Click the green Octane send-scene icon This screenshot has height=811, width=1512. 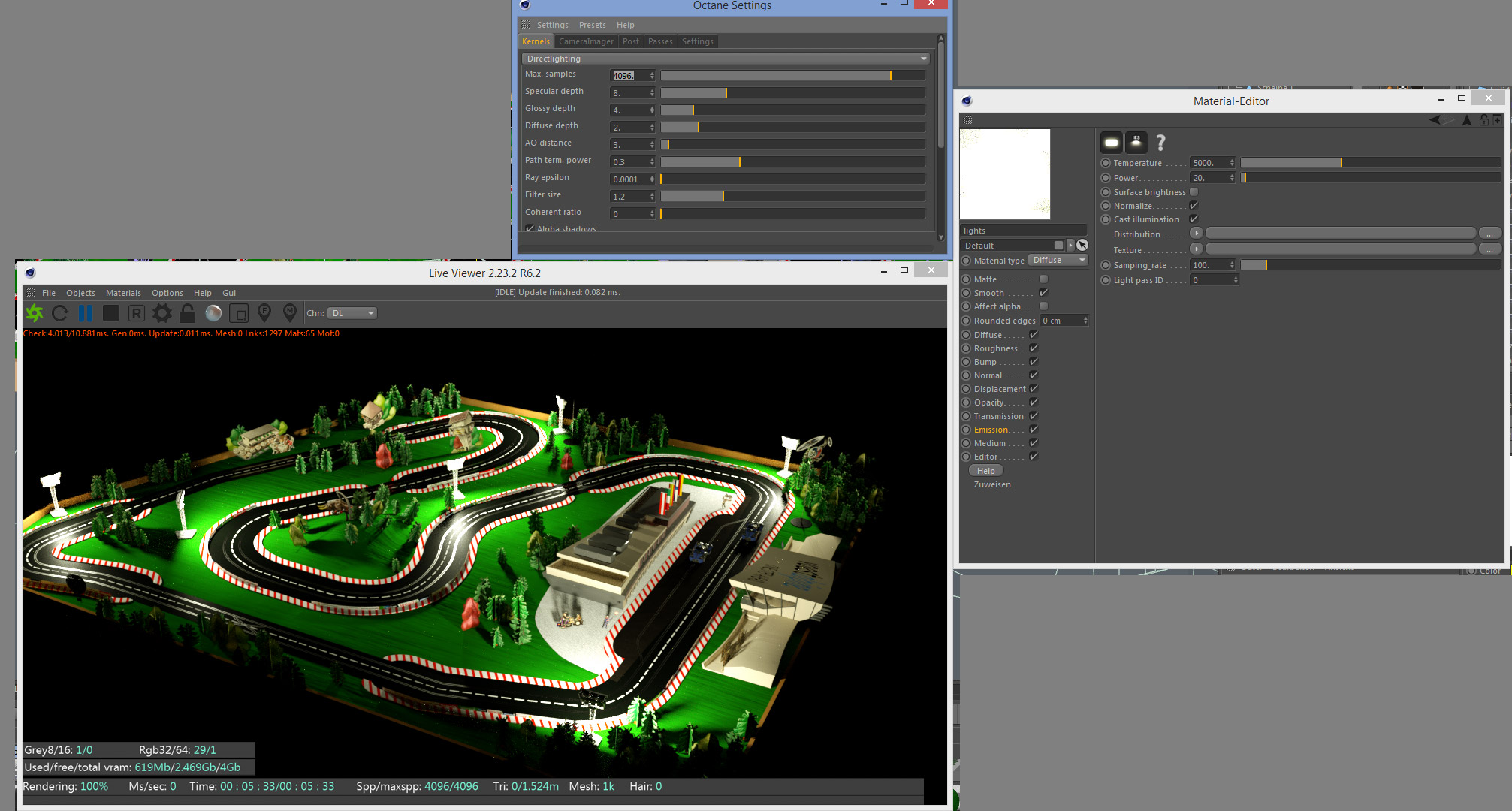coord(35,313)
